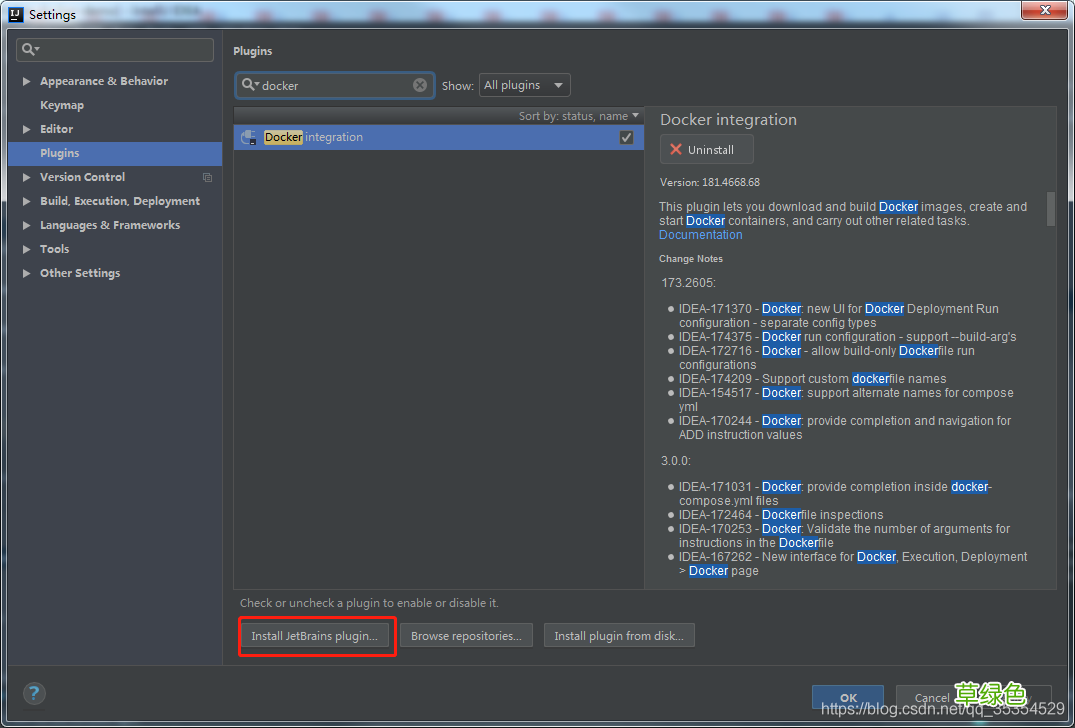The image size is (1075, 728).
Task: Click the Docker integration plugin puzzle icon
Action: (247, 137)
